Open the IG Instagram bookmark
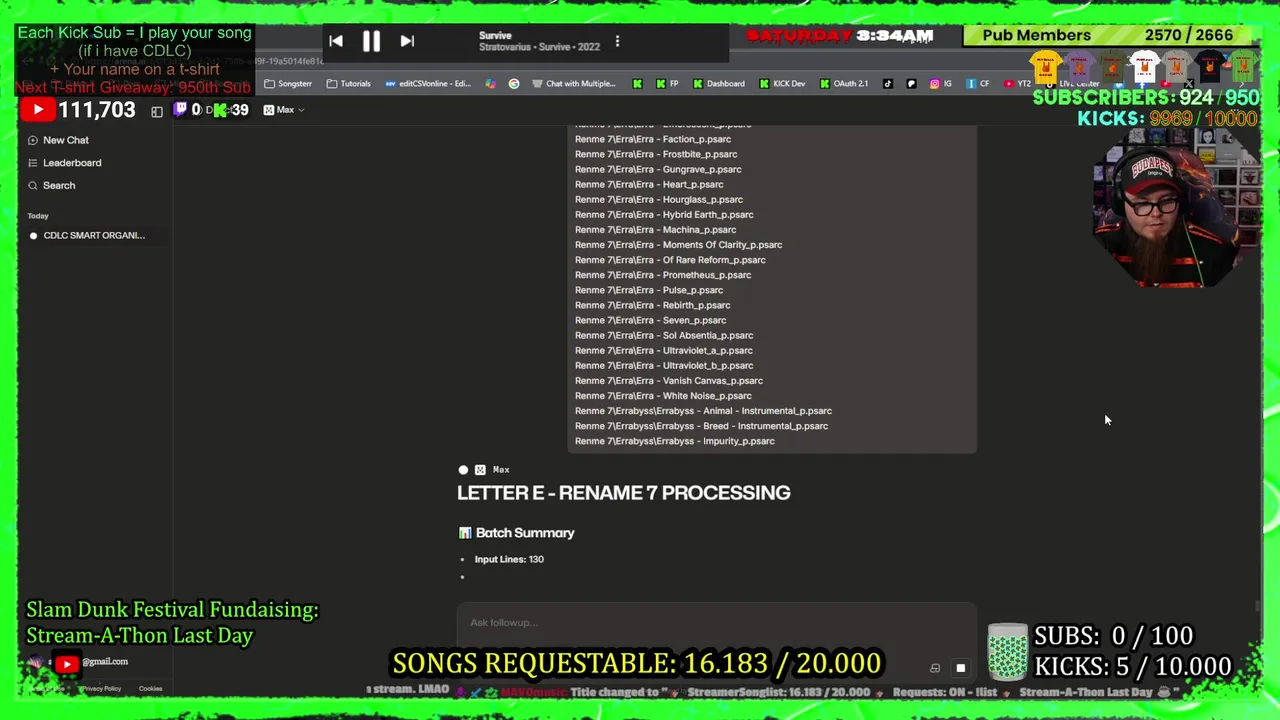This screenshot has height=720, width=1280. (x=940, y=84)
